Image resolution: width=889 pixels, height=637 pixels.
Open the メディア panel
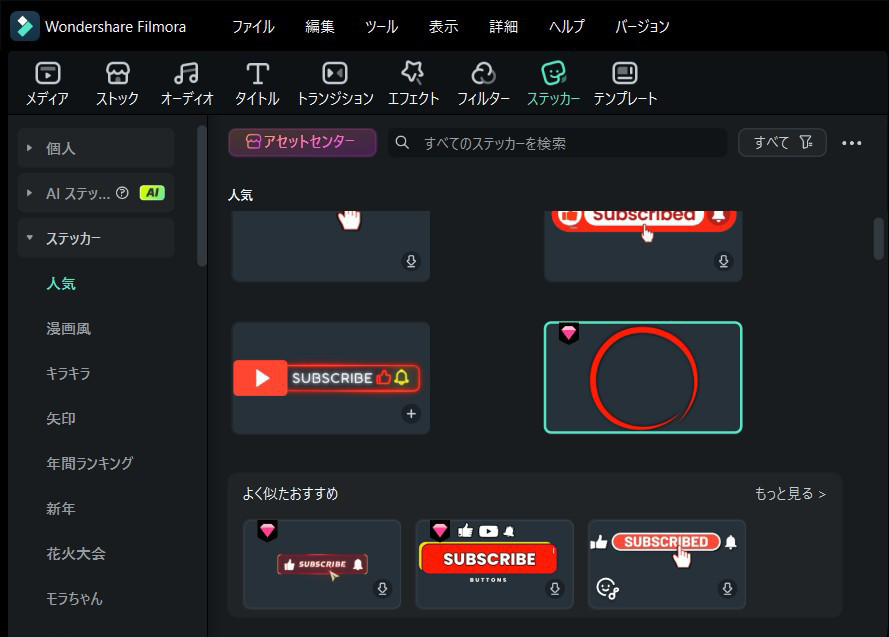[46, 82]
